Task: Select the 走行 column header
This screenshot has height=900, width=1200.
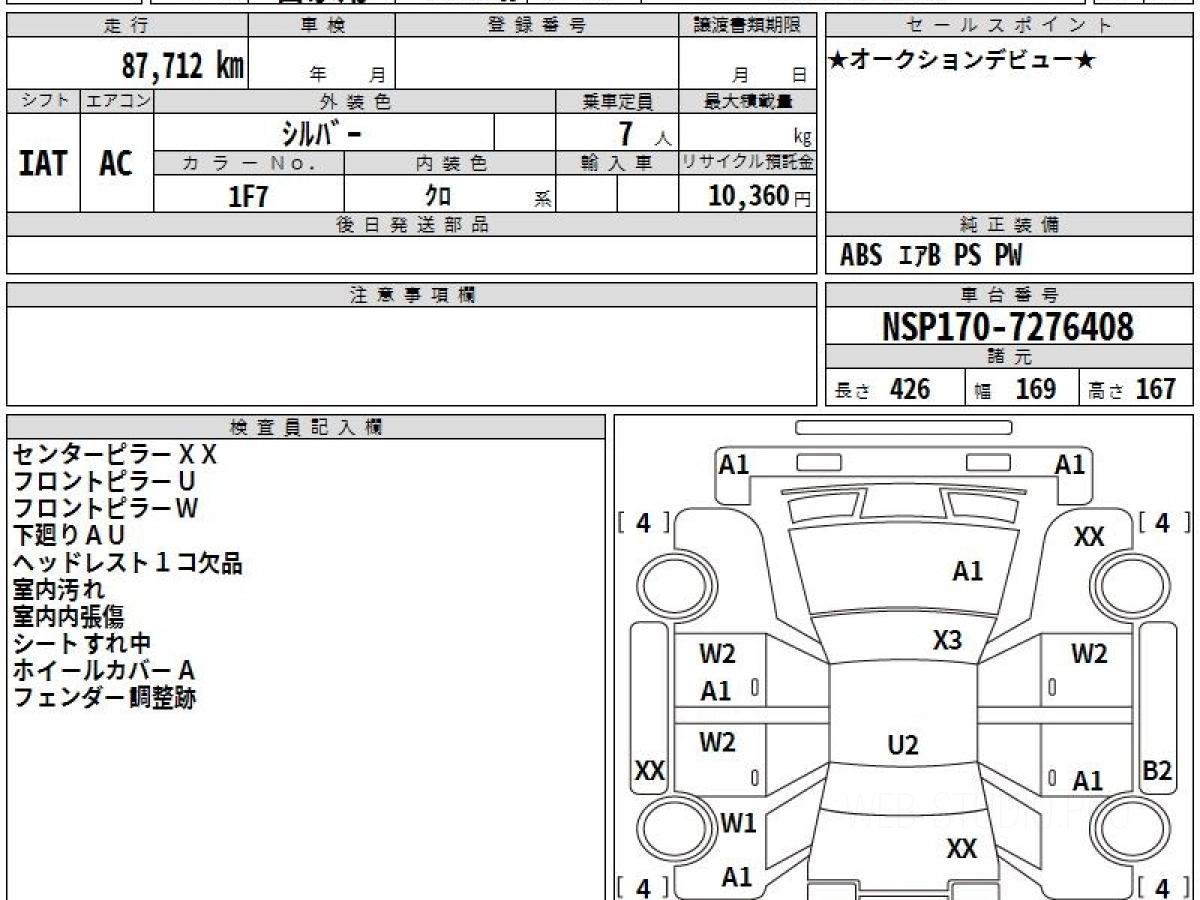Action: tap(126, 26)
